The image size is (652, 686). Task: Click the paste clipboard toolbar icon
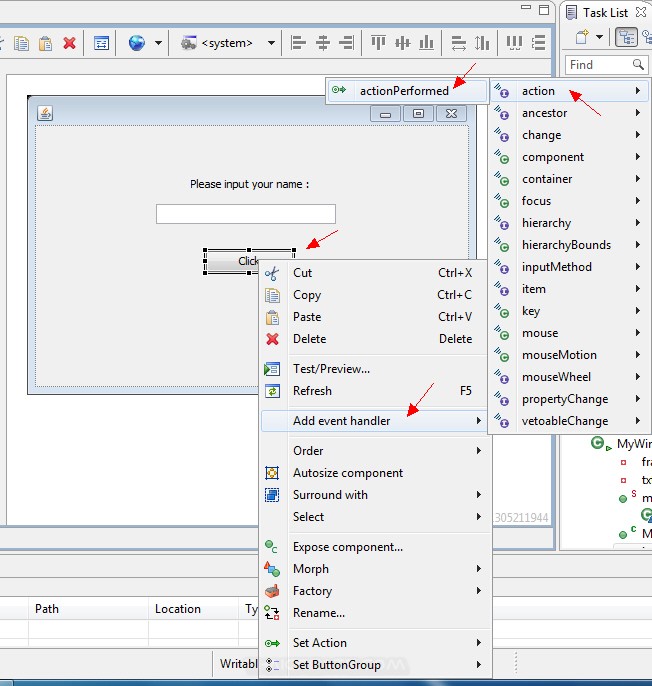point(45,43)
